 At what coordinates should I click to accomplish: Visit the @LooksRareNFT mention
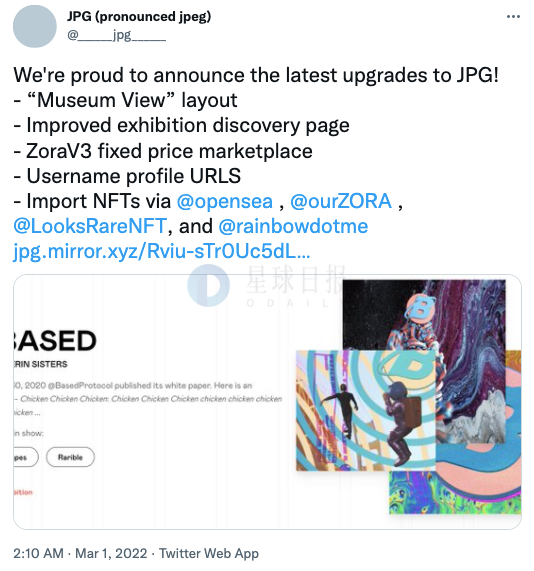pos(90,226)
